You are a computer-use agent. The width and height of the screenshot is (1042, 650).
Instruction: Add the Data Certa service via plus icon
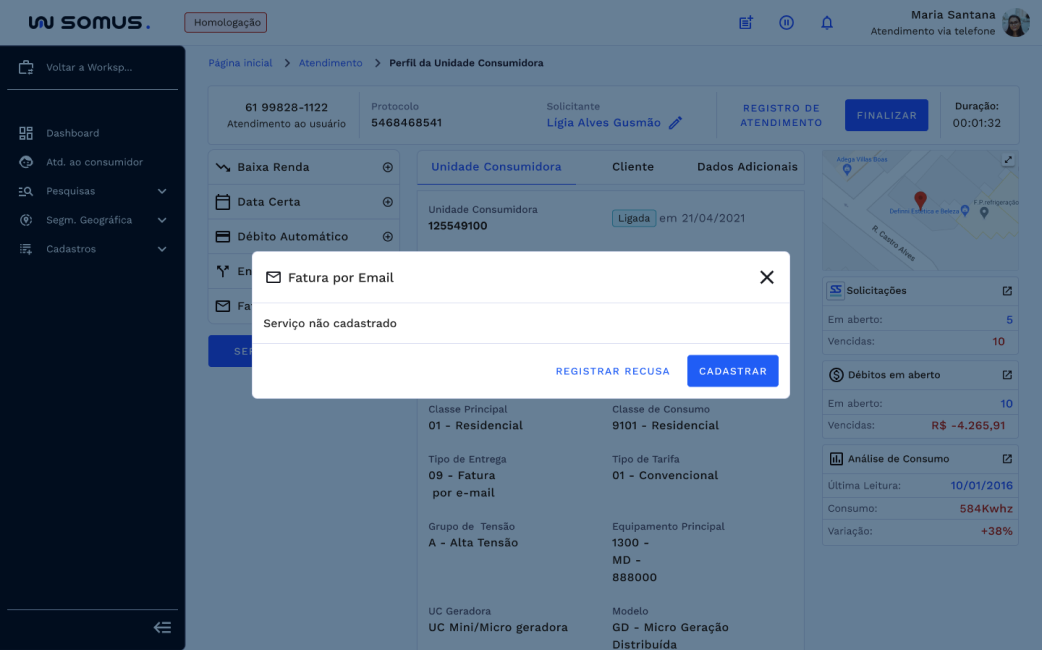point(387,202)
